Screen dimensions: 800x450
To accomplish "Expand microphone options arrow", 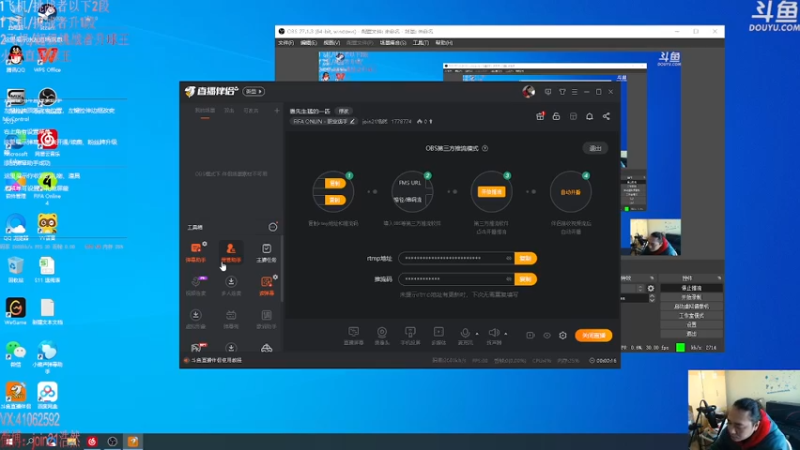I will (x=477, y=334).
